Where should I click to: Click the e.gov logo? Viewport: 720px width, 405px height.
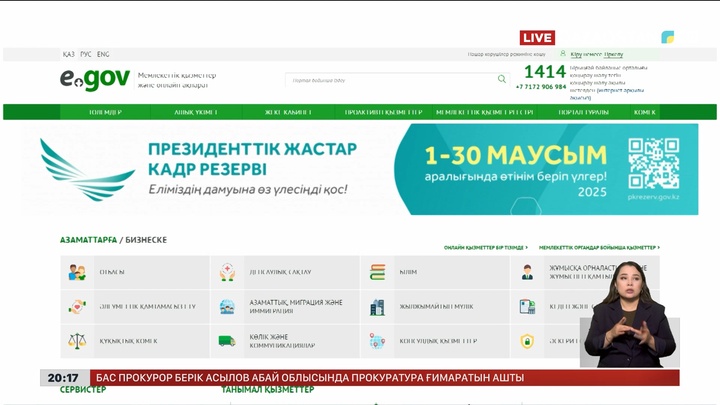coord(95,79)
